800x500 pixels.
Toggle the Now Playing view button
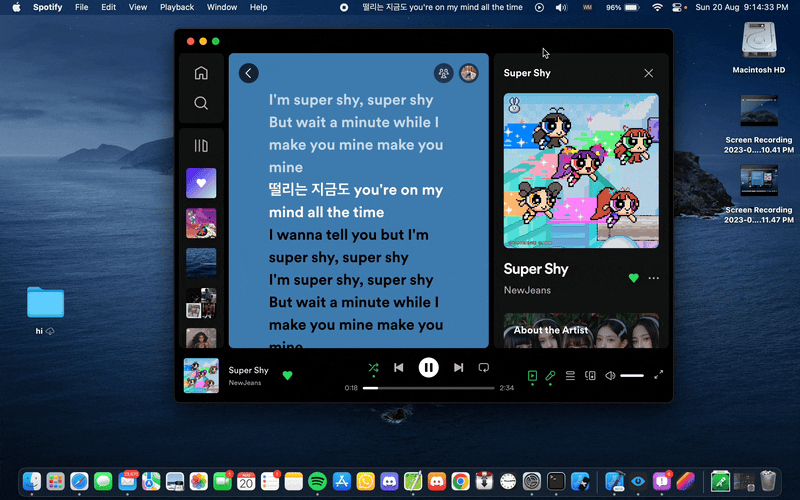pos(532,376)
